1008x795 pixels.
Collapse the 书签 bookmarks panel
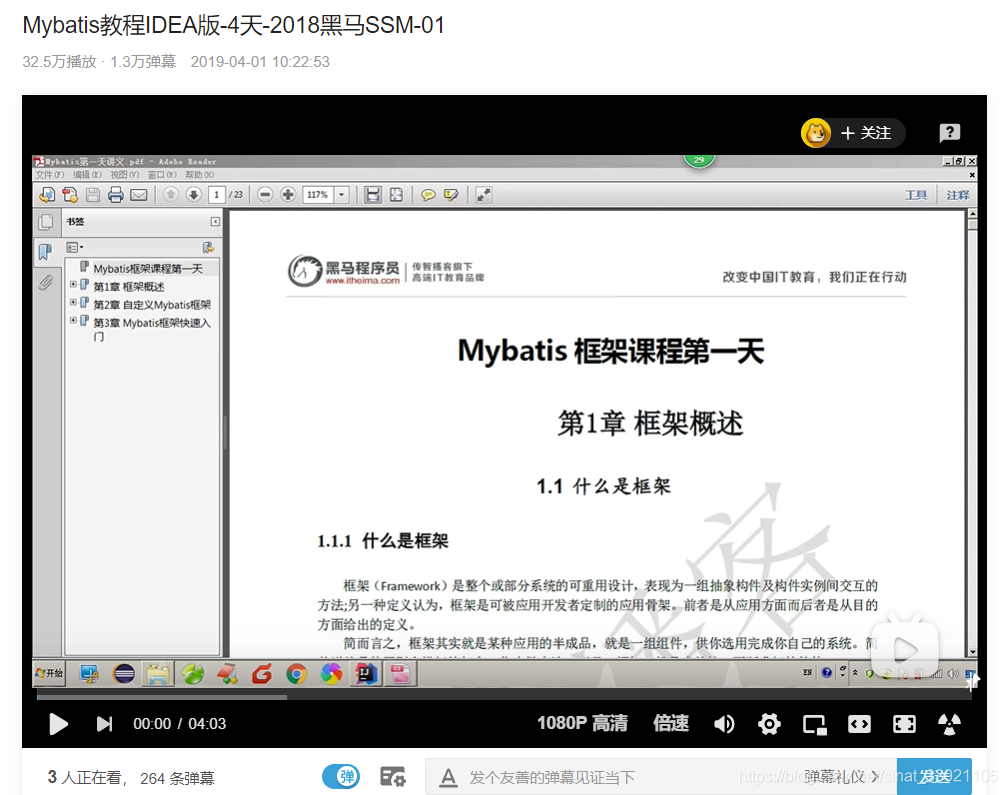215,222
